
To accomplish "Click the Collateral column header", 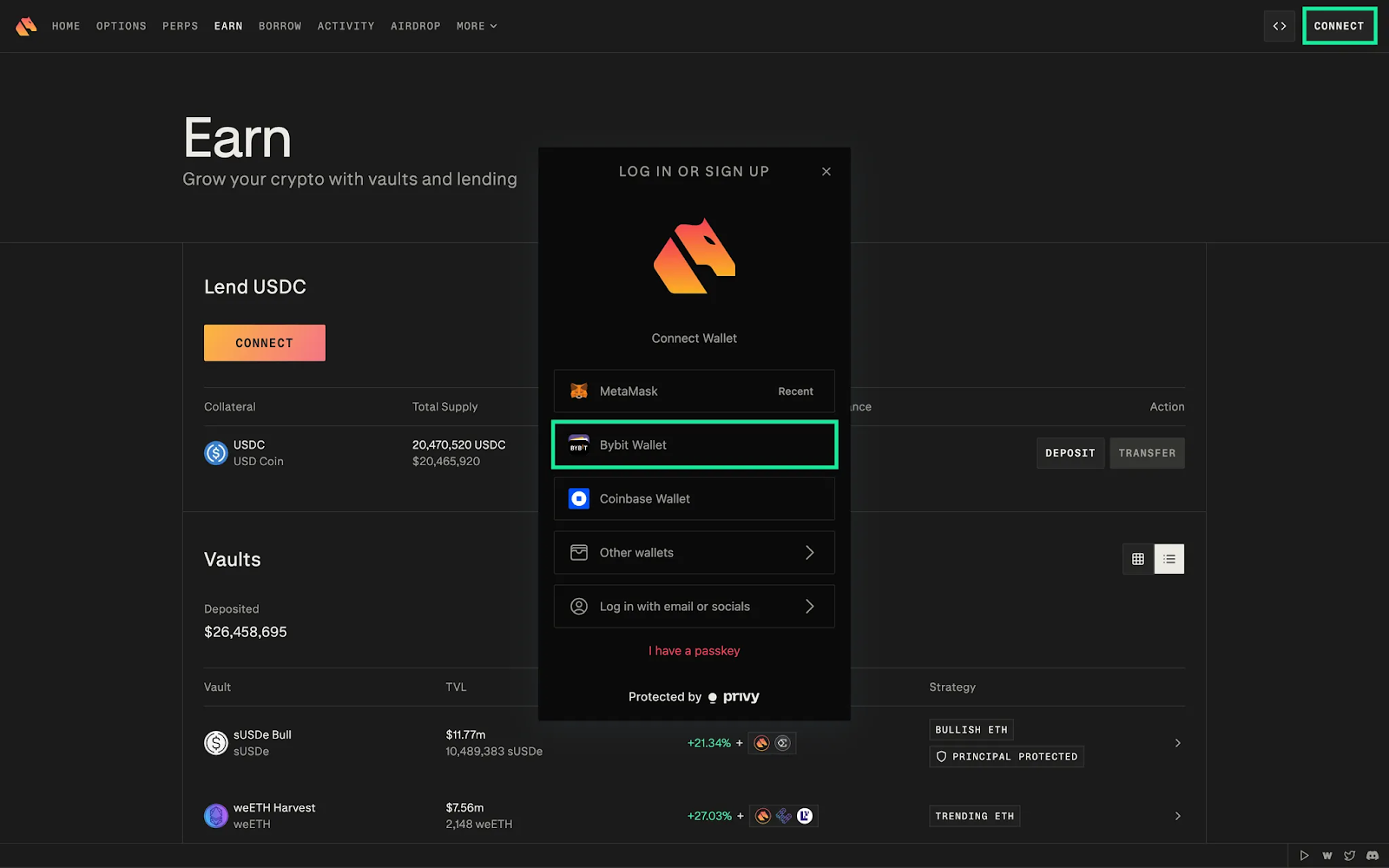I will coord(230,407).
